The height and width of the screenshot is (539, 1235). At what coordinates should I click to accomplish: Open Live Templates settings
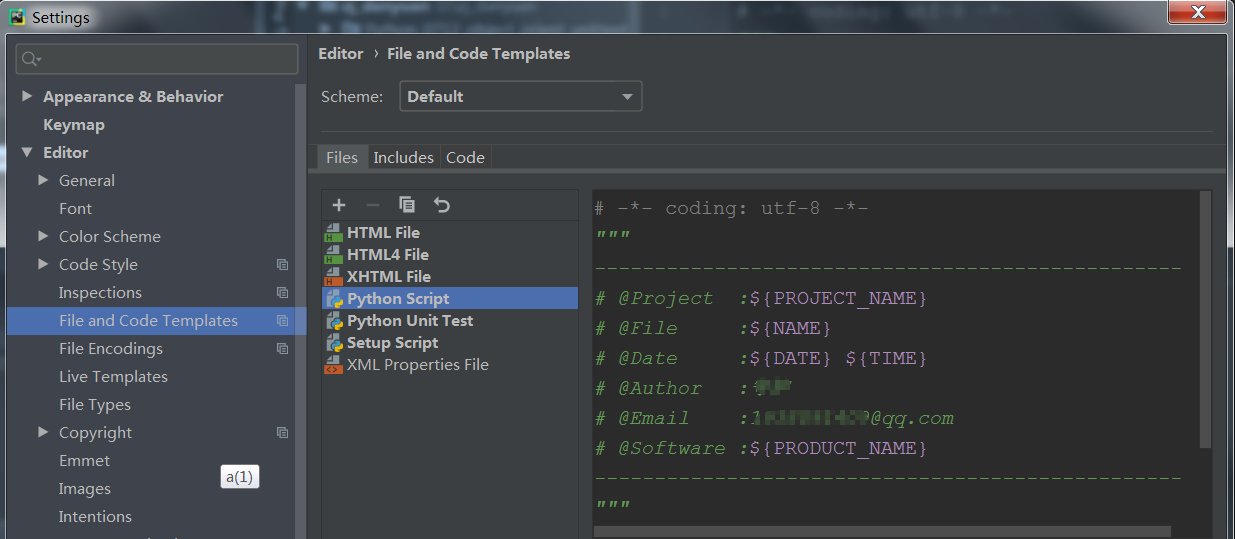tap(113, 376)
